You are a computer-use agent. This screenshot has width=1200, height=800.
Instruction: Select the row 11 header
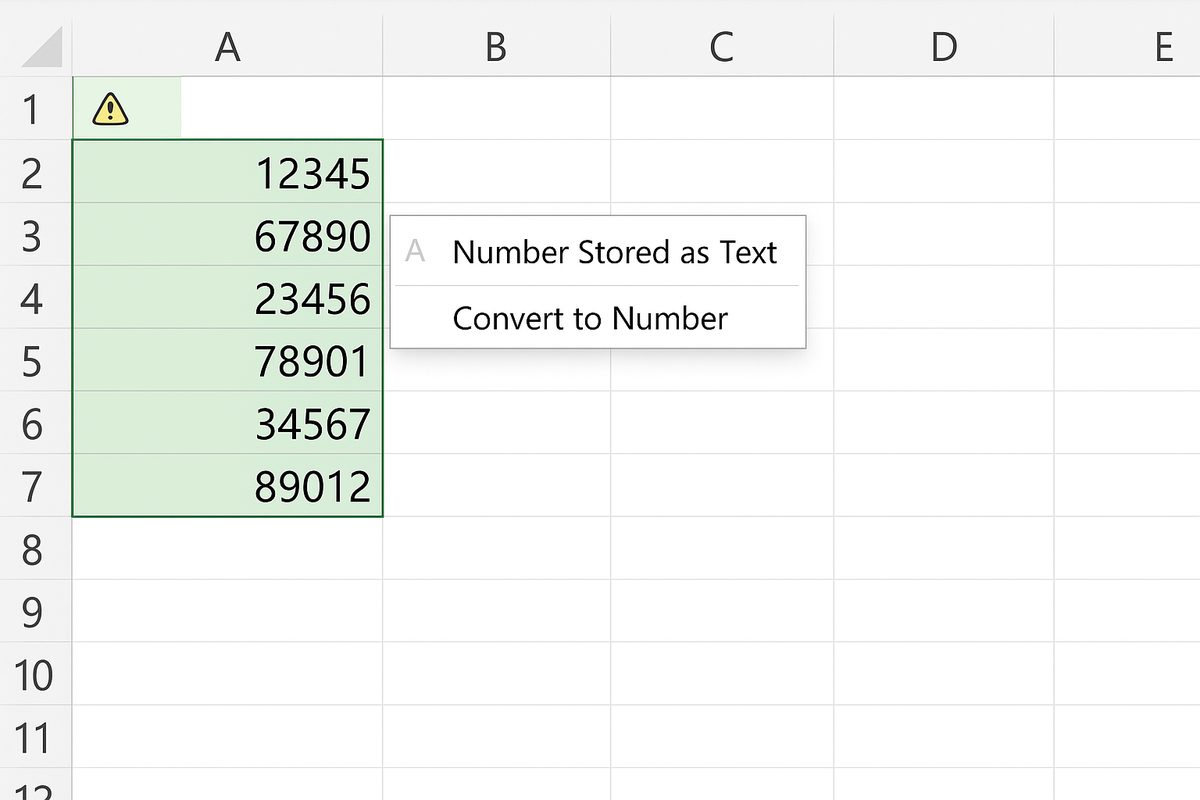click(x=36, y=738)
